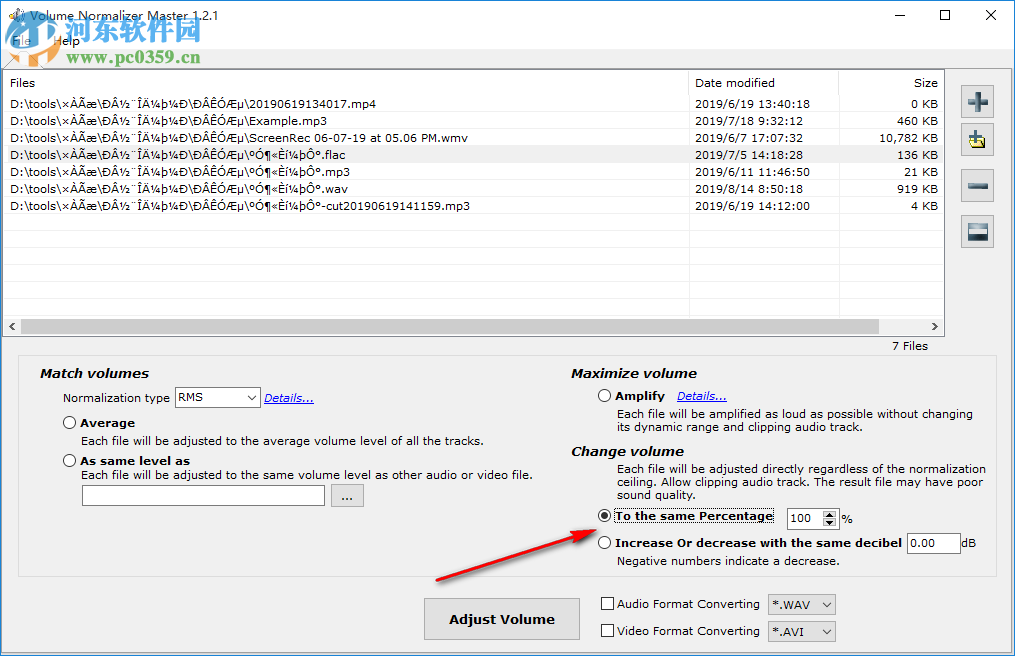The height and width of the screenshot is (656, 1015).
Task: Click the percentage spinner up arrow
Action: tap(829, 513)
